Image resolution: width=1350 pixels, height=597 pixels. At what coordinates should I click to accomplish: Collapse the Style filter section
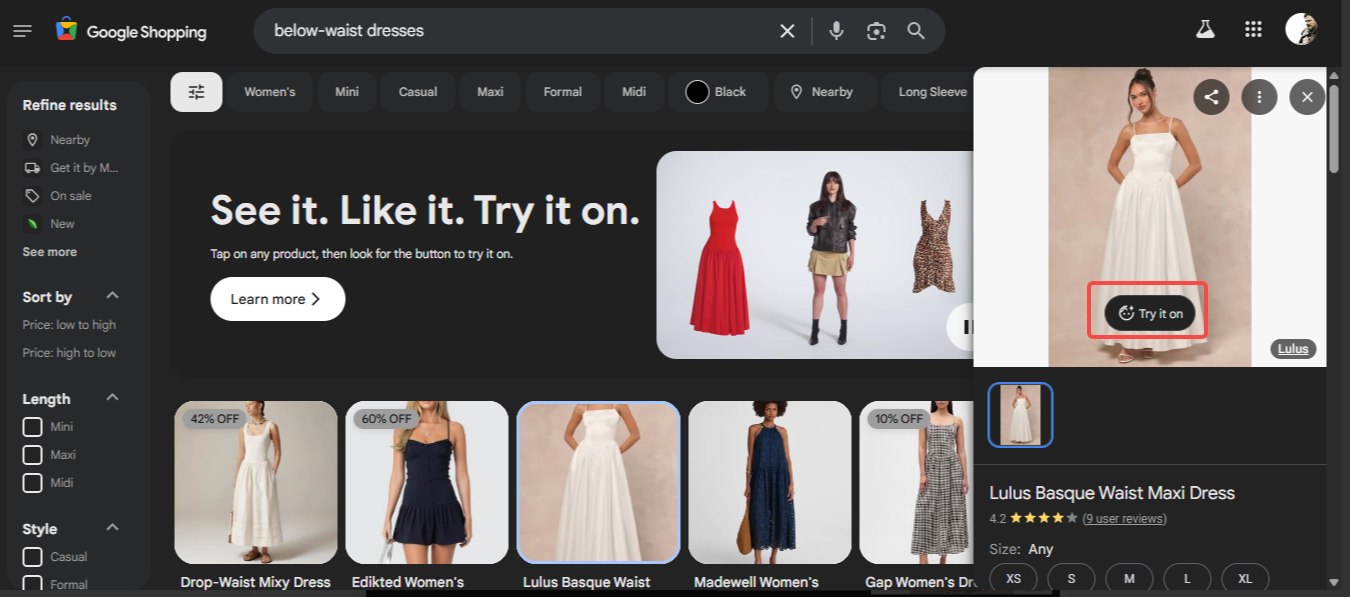(x=111, y=527)
